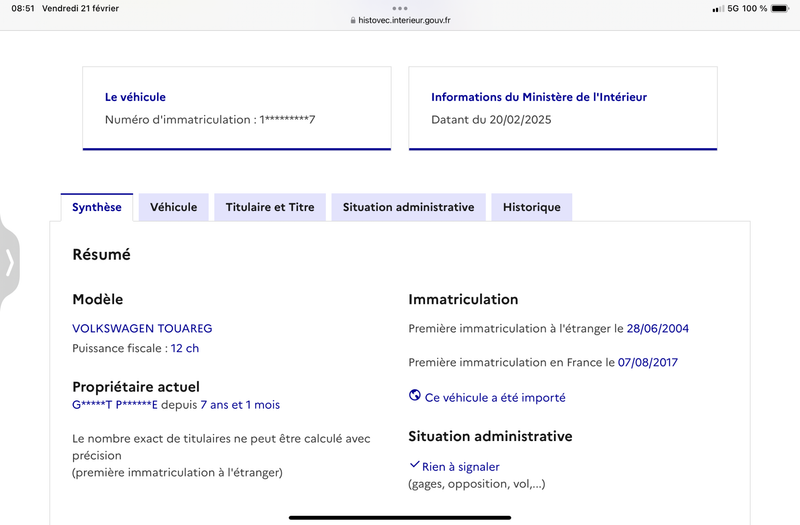Screen dimensions: 800x525
Task: Click the 'Le véhicule' card heading
Action: pos(135,97)
